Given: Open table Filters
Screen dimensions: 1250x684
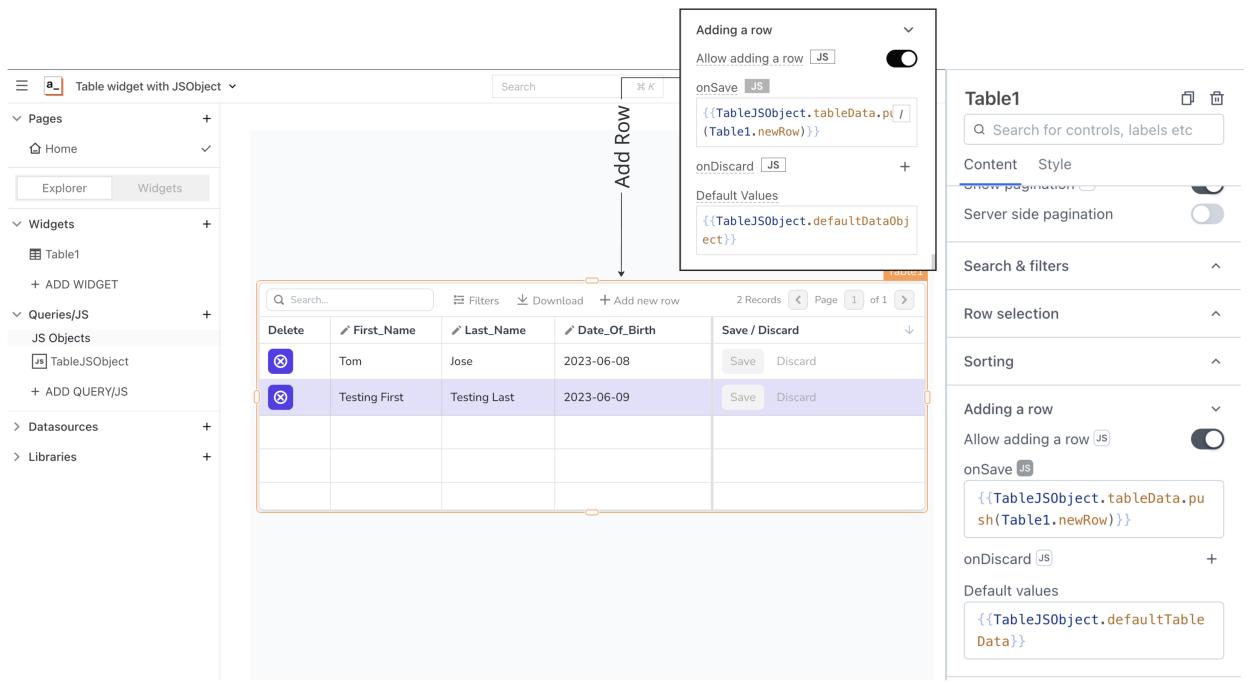Looking at the screenshot, I should 476,300.
